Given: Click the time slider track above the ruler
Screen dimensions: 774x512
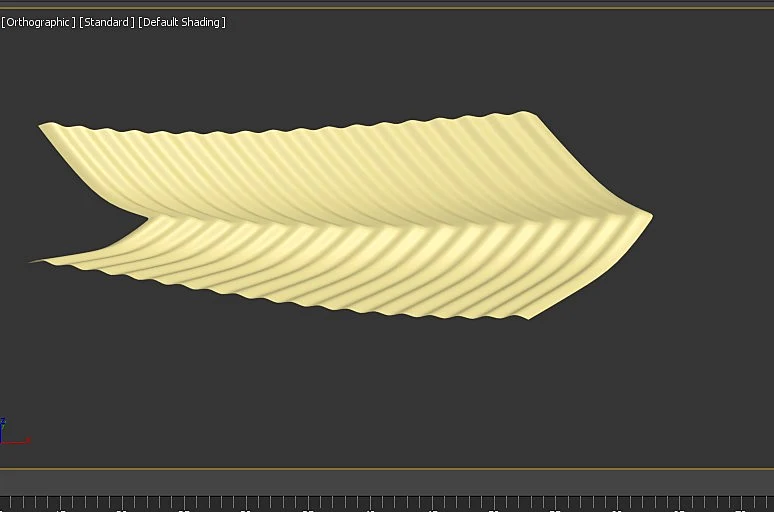Looking at the screenshot, I should (x=387, y=481).
